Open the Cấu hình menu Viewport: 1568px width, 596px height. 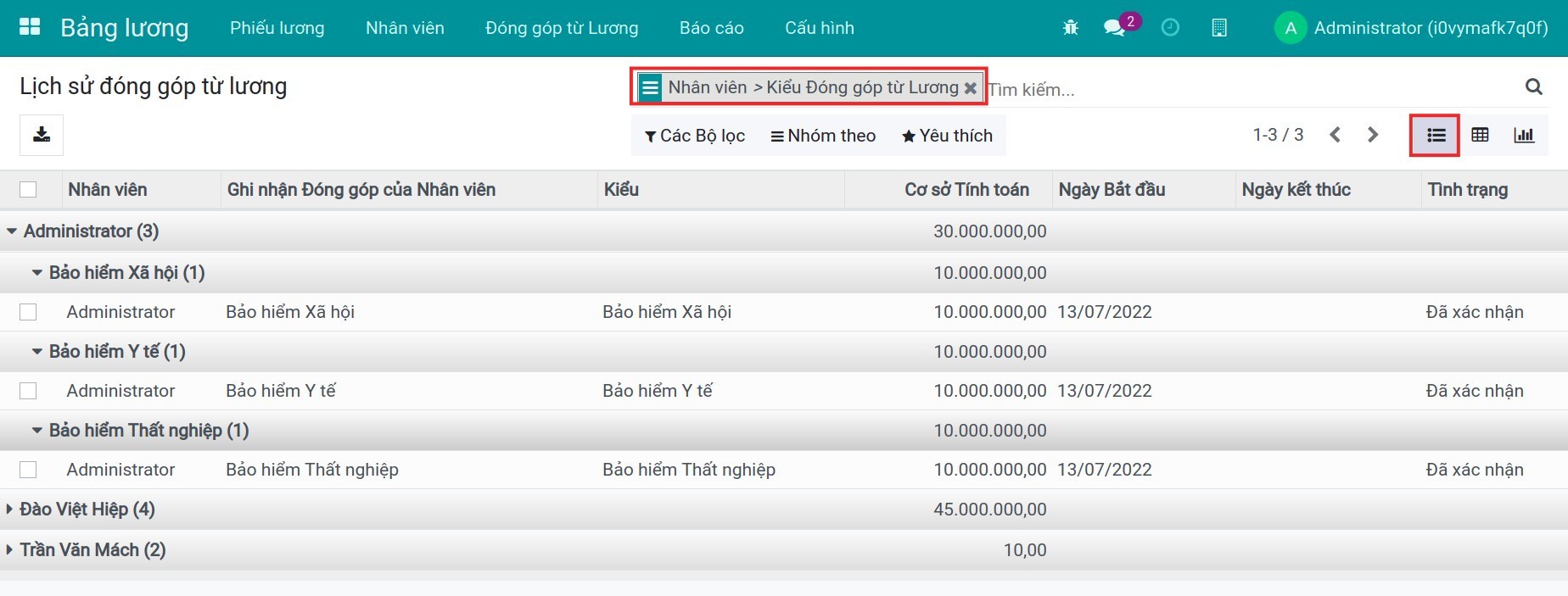(x=819, y=28)
